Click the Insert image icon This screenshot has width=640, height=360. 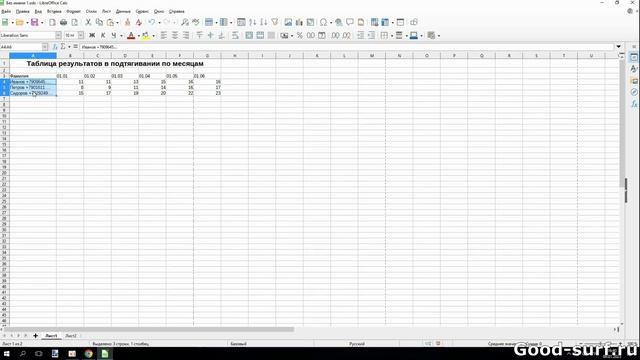point(288,22)
